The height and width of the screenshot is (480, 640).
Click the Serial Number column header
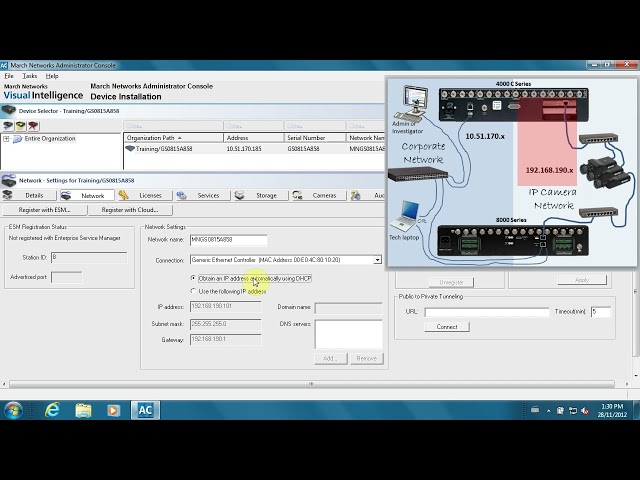315,138
